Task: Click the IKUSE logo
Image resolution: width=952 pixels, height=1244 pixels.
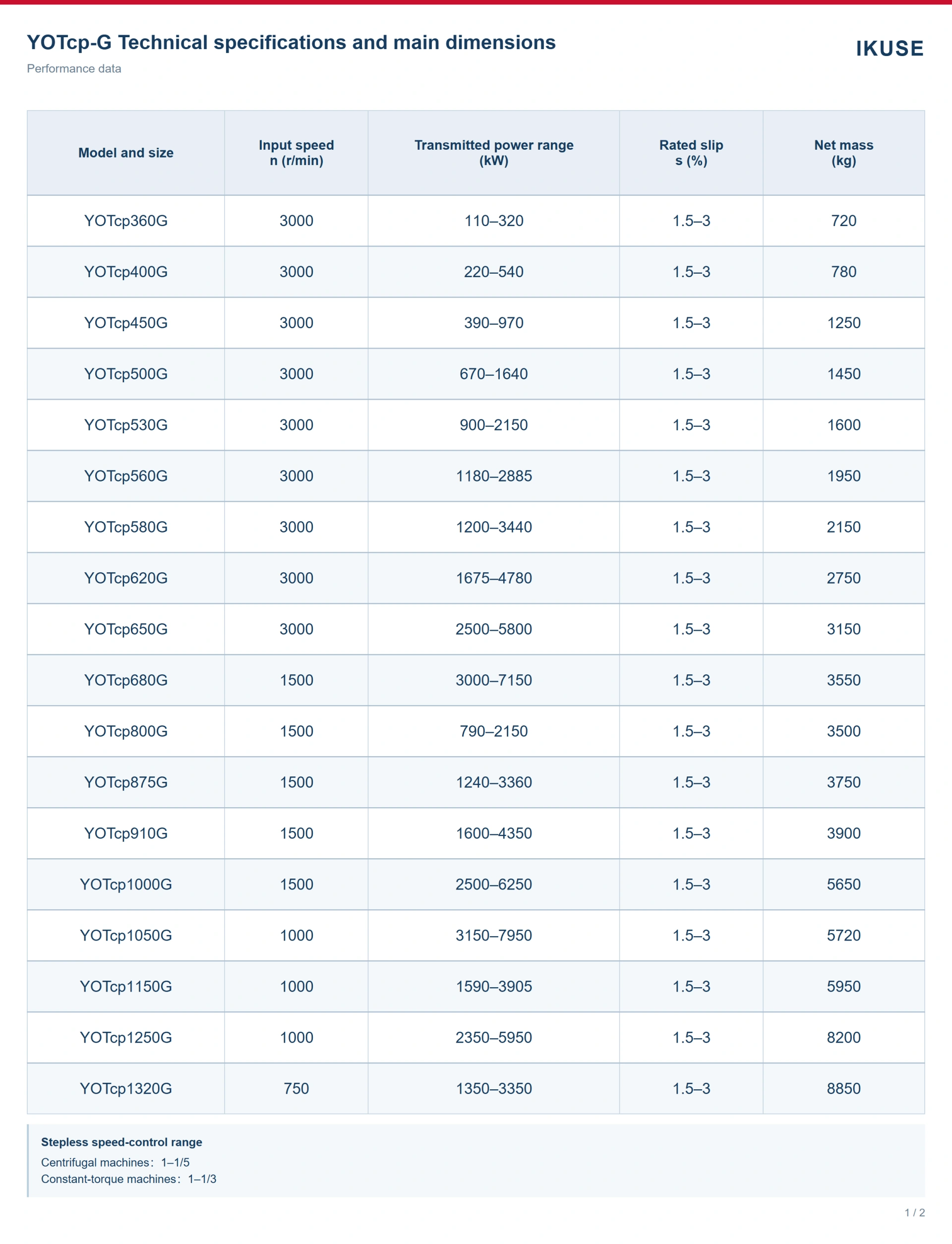Action: 890,49
